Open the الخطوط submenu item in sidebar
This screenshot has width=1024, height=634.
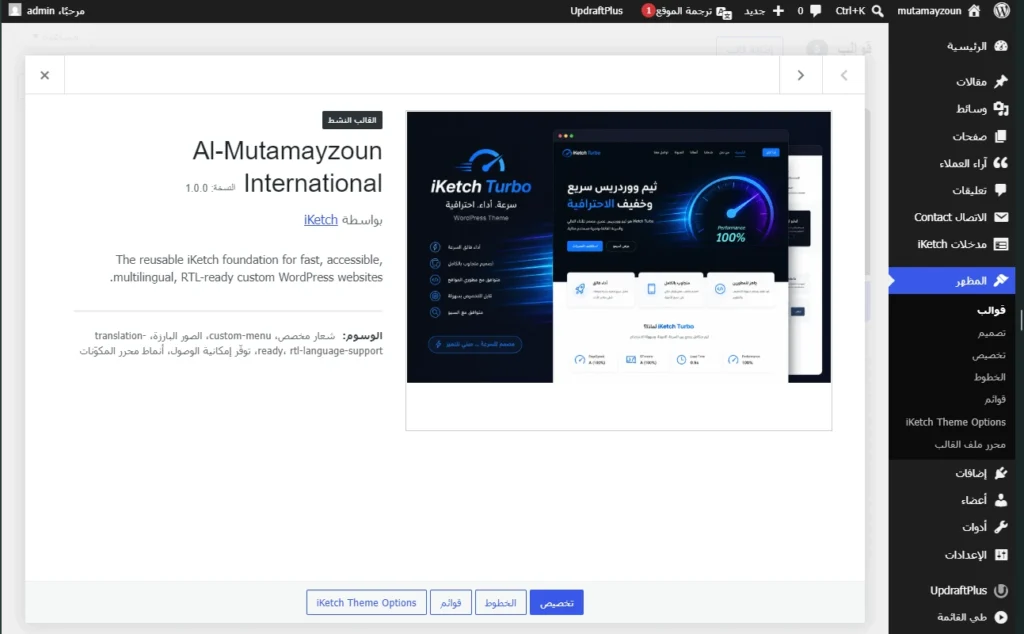point(989,377)
